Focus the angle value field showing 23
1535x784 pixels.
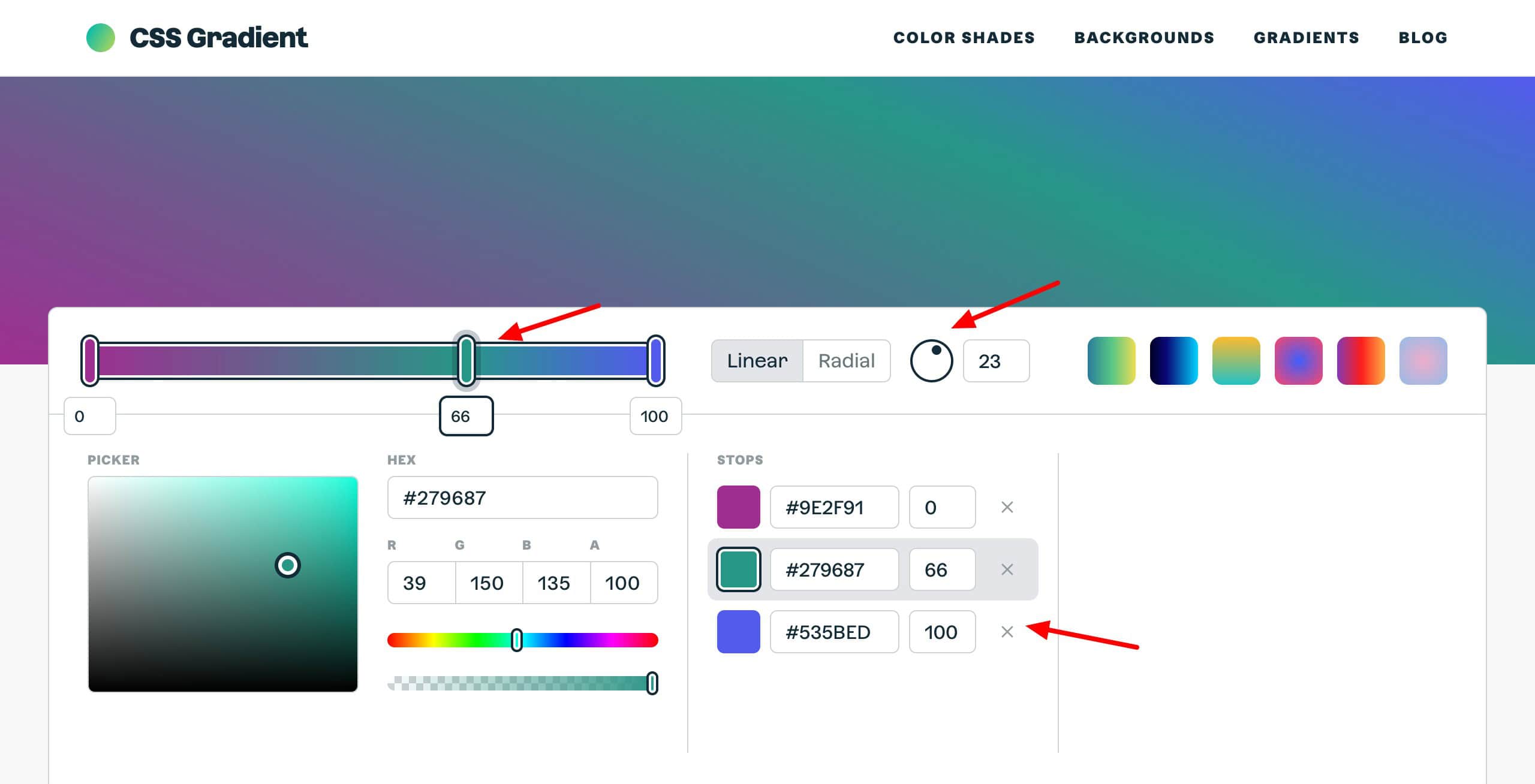point(995,361)
